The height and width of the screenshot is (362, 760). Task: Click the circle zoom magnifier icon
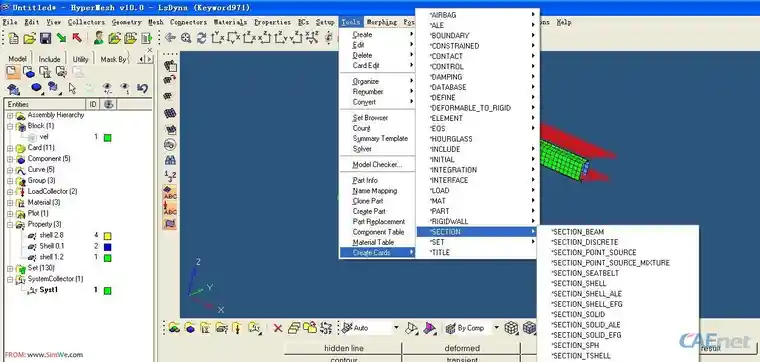(186, 38)
